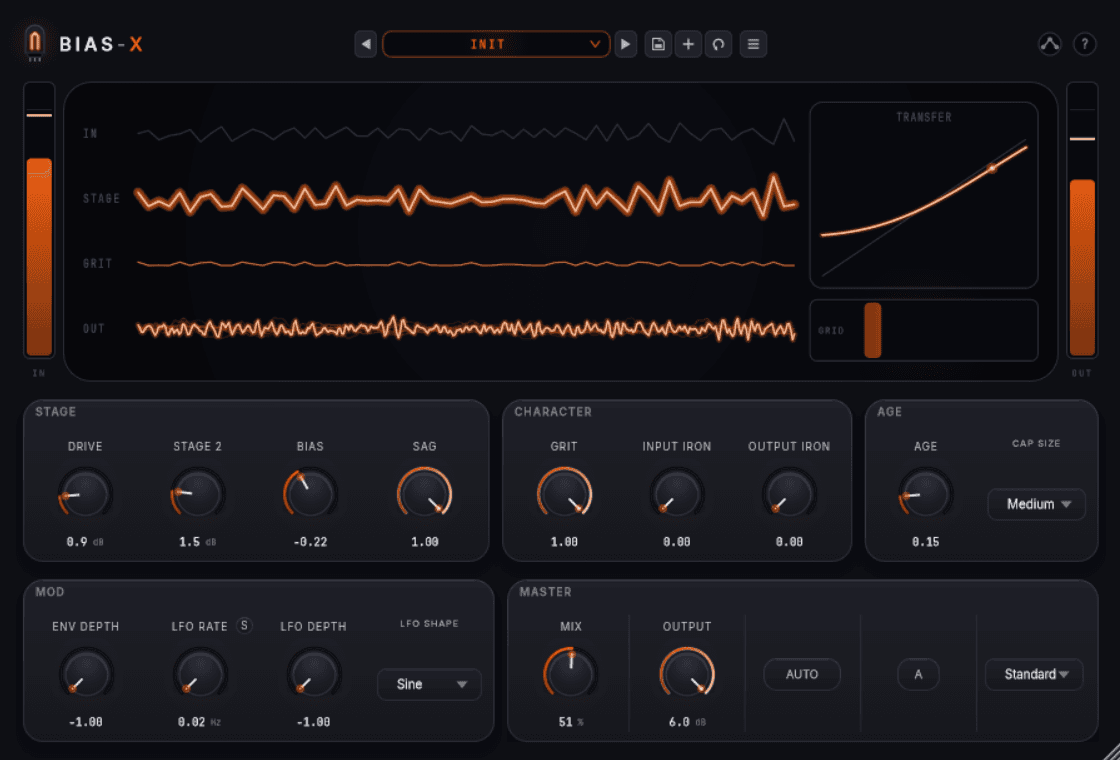This screenshot has height=760, width=1120.
Task: Click the Env Depth knob
Action: click(85, 674)
